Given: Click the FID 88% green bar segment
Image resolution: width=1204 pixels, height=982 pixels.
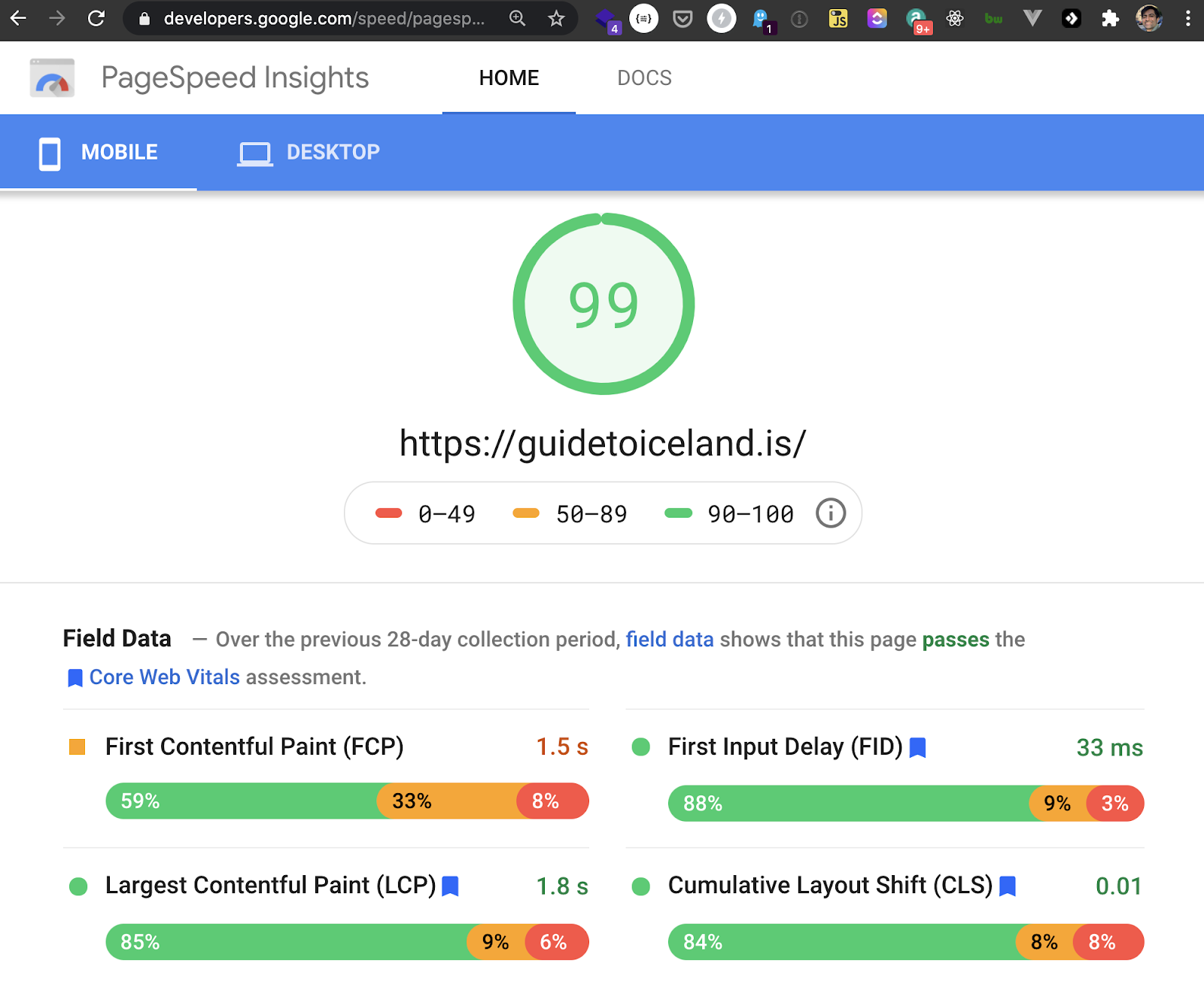Looking at the screenshot, I should pos(849,804).
